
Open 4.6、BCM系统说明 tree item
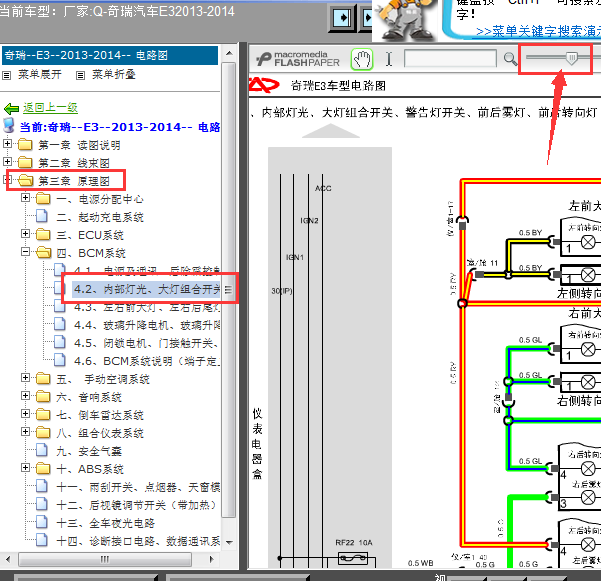point(147,361)
